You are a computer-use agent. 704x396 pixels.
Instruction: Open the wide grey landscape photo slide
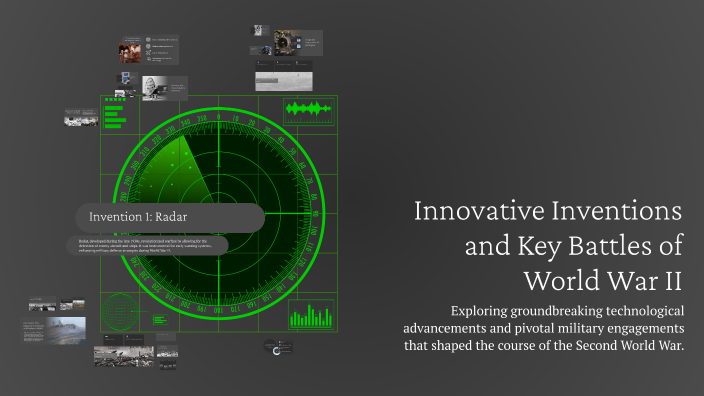click(x=284, y=76)
